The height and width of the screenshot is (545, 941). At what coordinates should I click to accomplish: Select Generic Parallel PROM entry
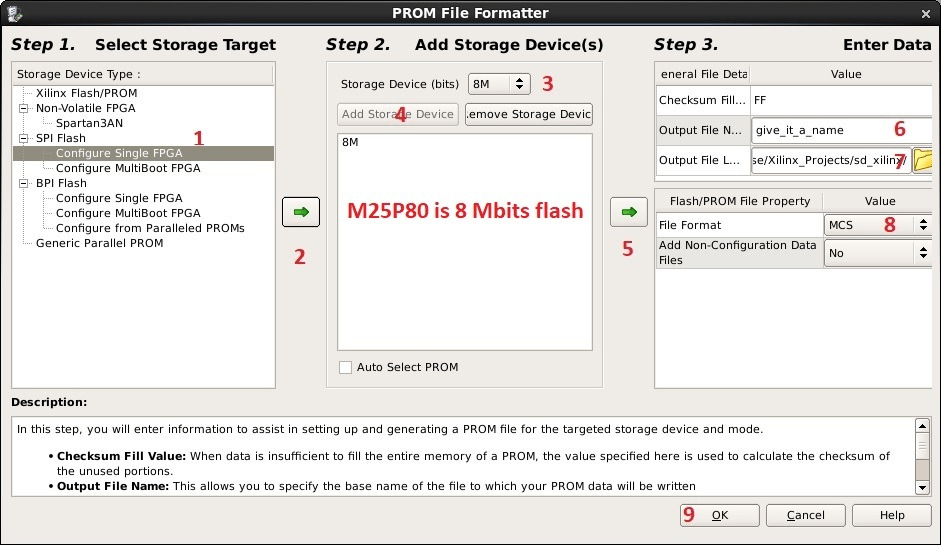[100, 243]
